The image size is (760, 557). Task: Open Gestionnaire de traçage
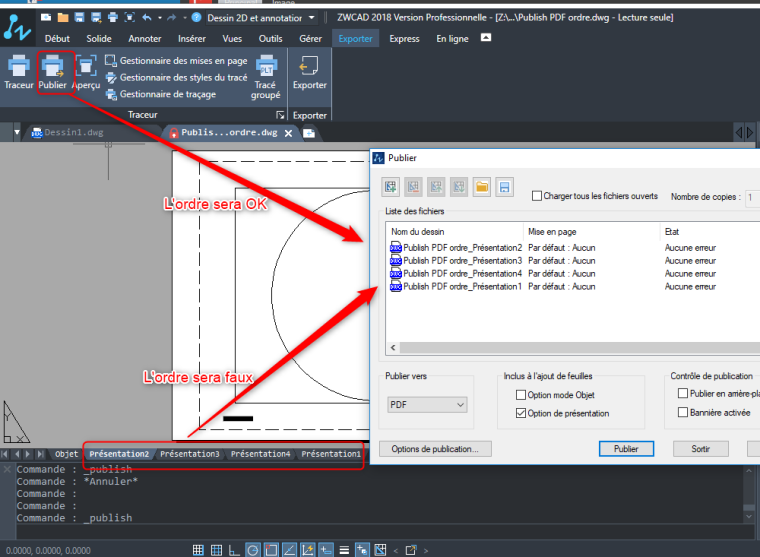click(161, 94)
